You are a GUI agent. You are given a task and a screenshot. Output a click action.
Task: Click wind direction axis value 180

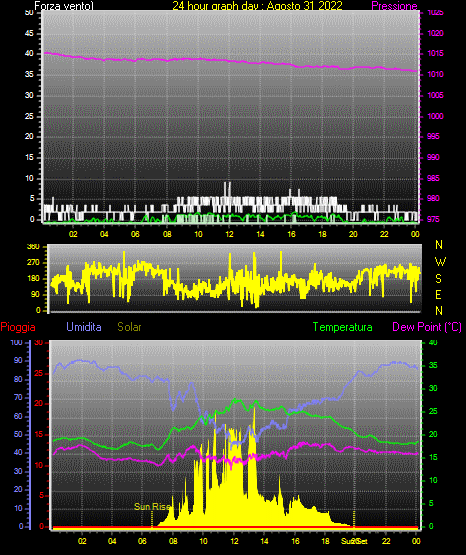tap(33, 279)
